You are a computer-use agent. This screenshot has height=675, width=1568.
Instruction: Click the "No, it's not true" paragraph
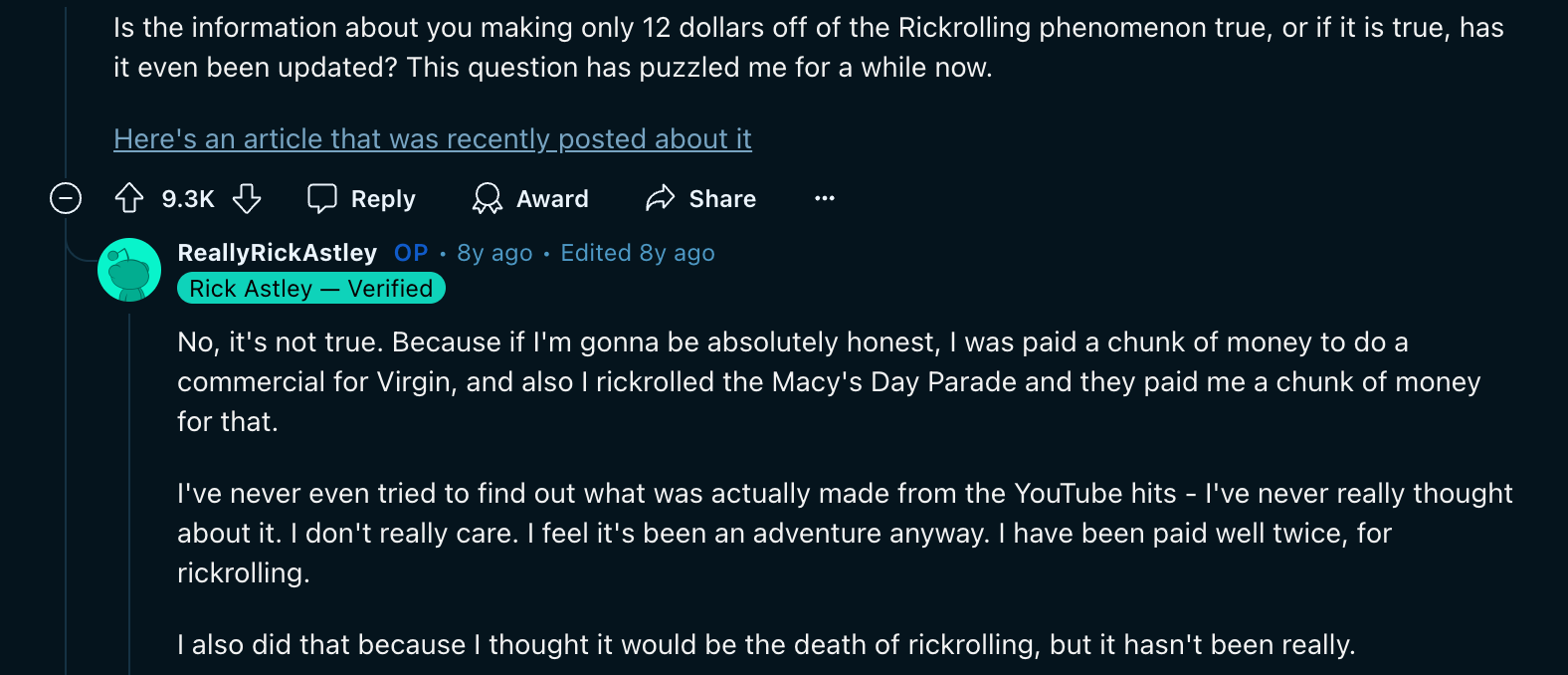pos(792,381)
